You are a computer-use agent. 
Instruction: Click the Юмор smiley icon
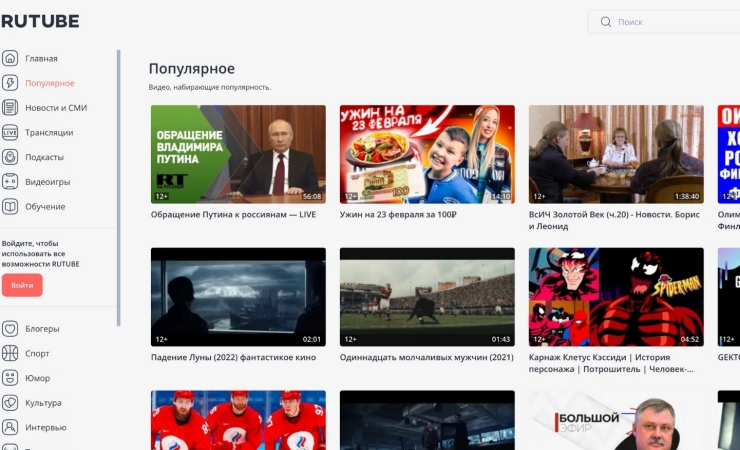pyautogui.click(x=10, y=378)
